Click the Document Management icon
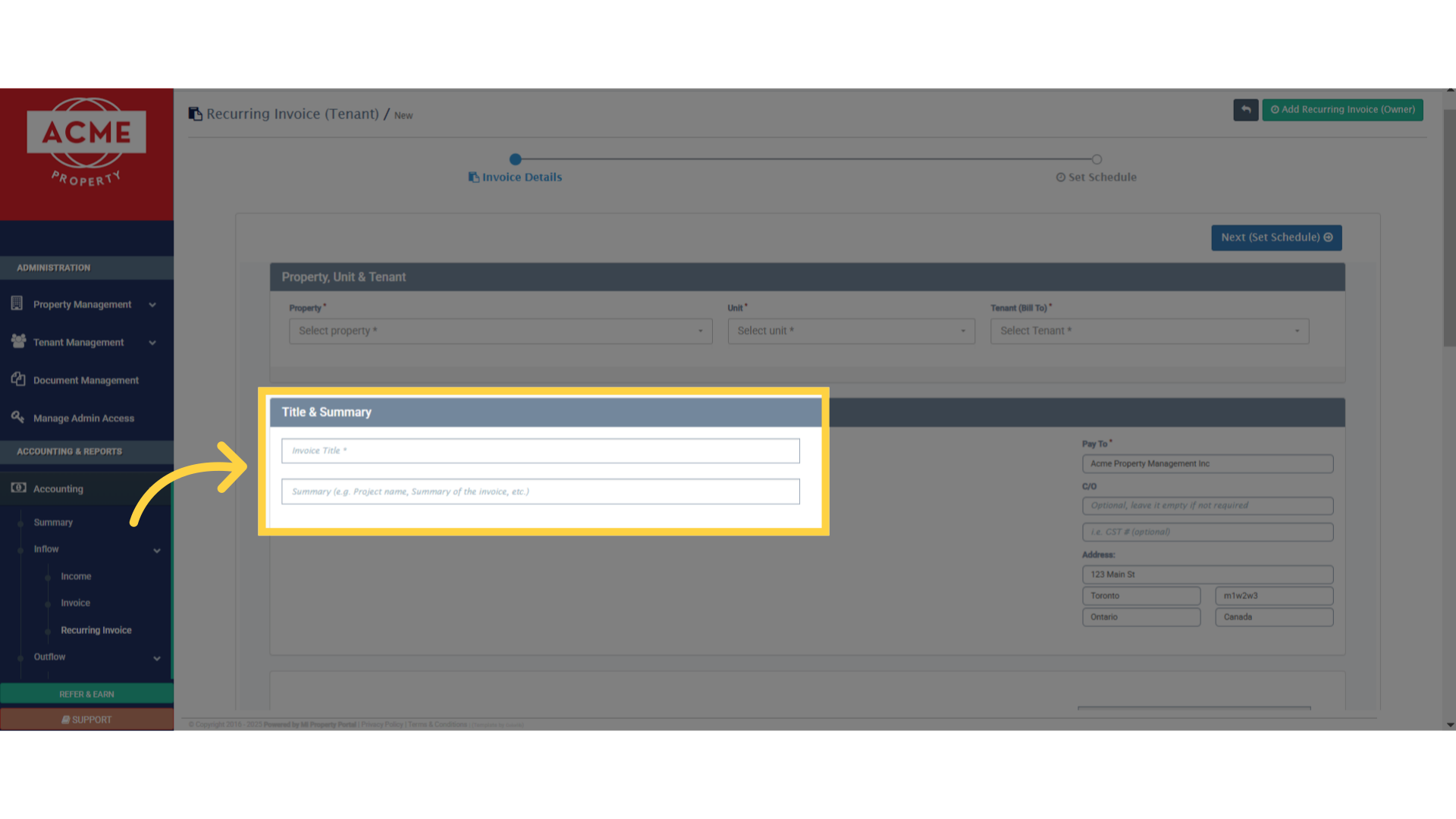The height and width of the screenshot is (819, 1456). (18, 379)
